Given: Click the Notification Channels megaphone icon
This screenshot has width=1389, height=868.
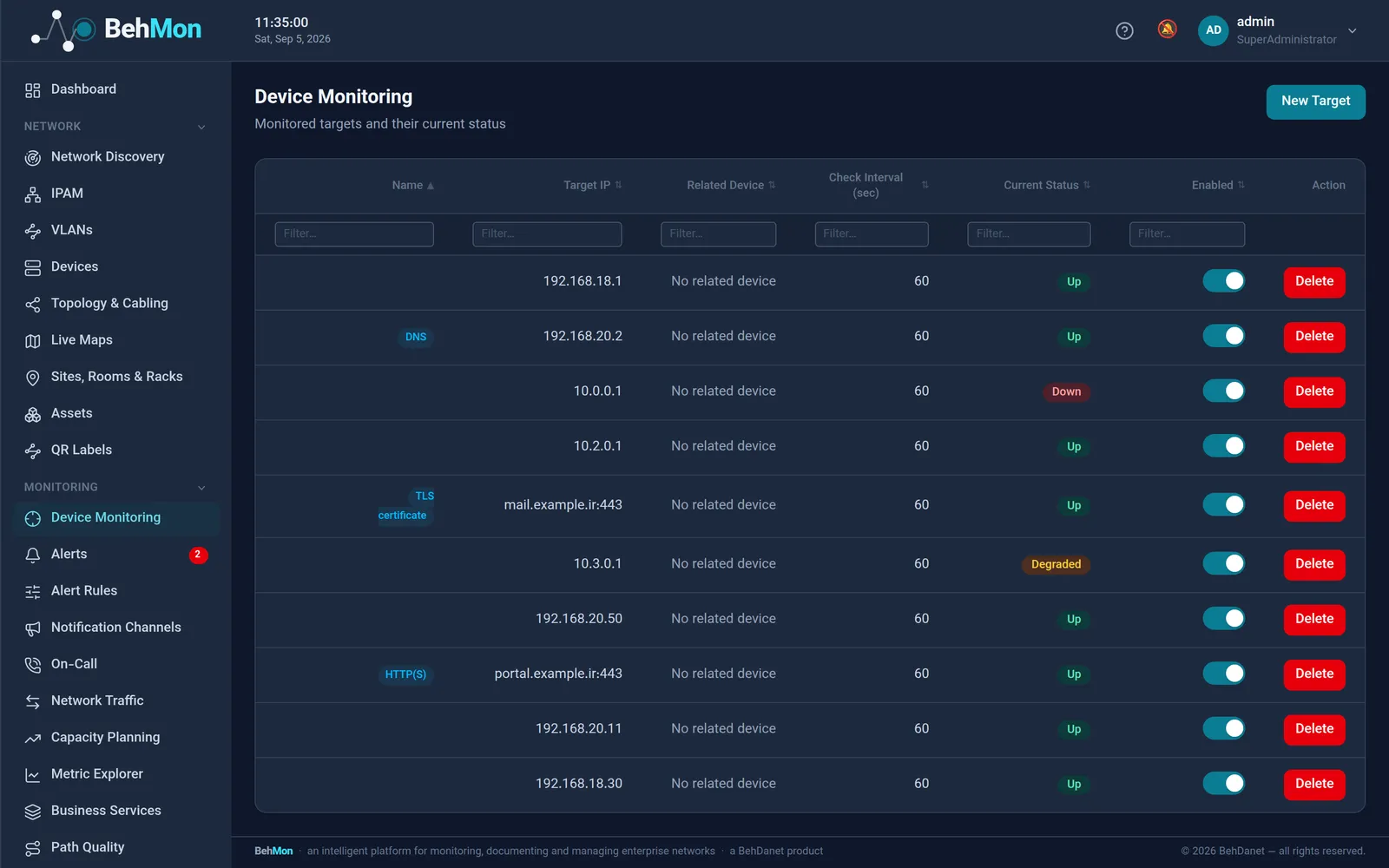Looking at the screenshot, I should (33, 628).
